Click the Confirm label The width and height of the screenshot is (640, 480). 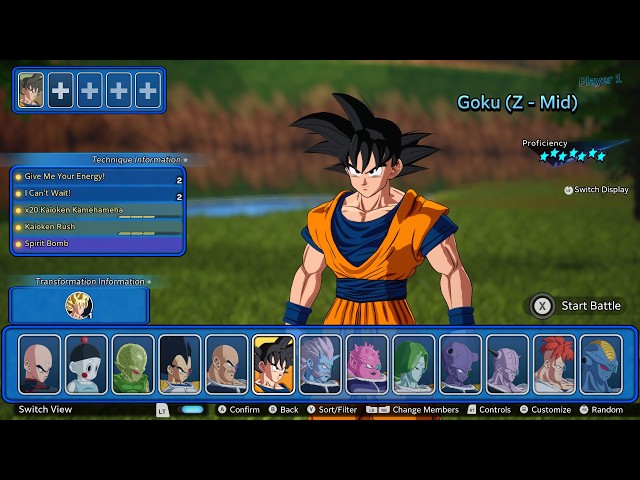point(244,410)
